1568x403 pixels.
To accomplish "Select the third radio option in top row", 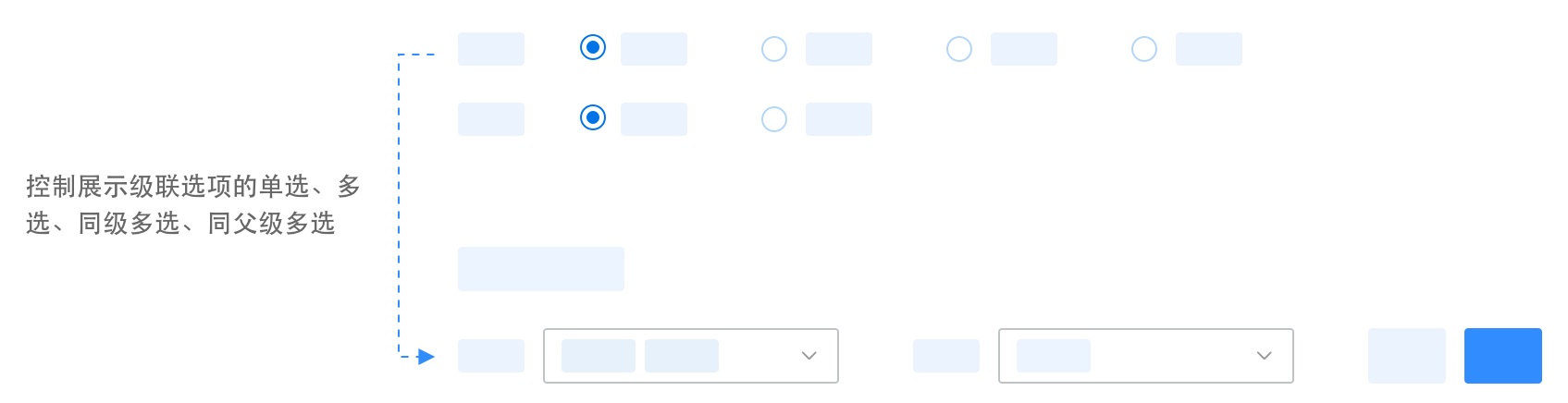I will pyautogui.click(x=959, y=49).
